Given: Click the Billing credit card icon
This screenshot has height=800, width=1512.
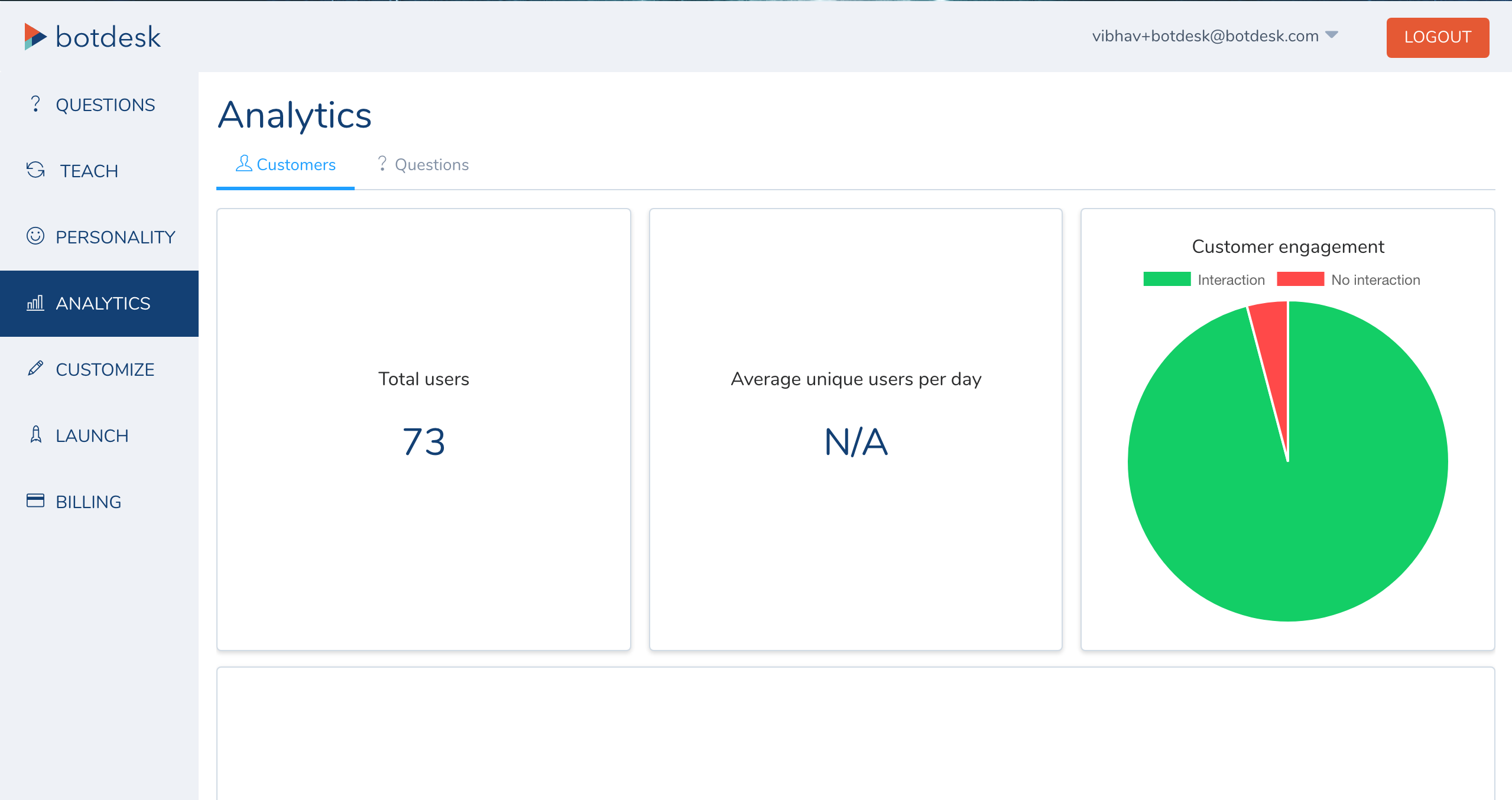Looking at the screenshot, I should pos(35,501).
